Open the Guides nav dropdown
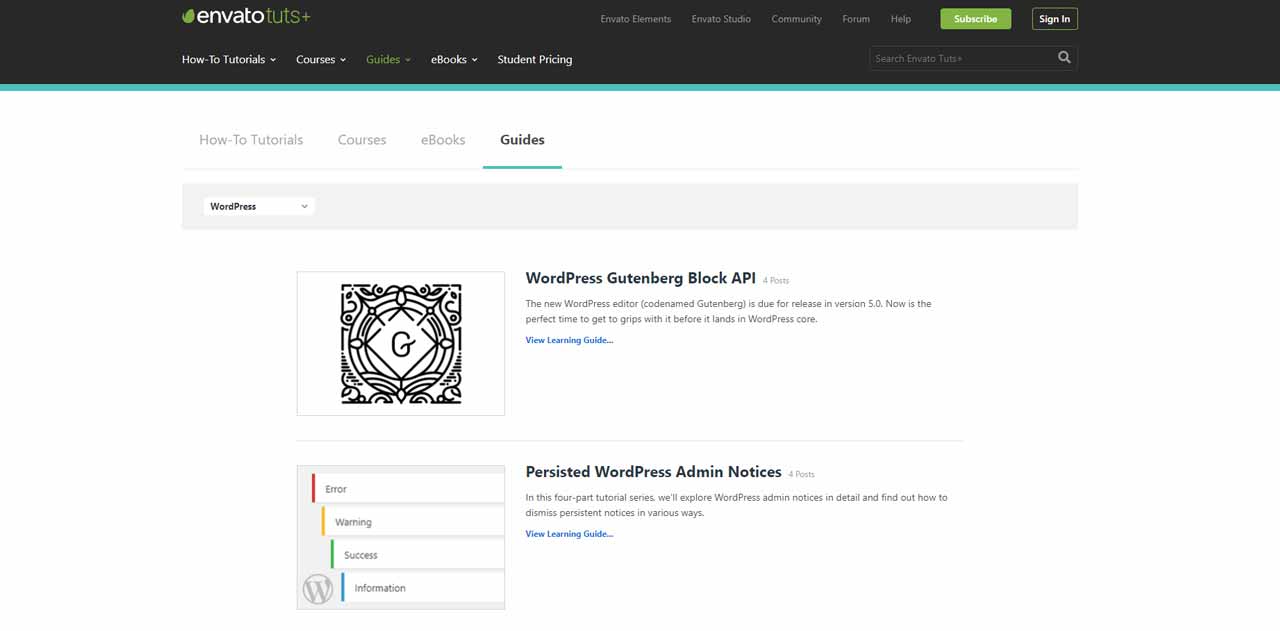 pos(388,59)
